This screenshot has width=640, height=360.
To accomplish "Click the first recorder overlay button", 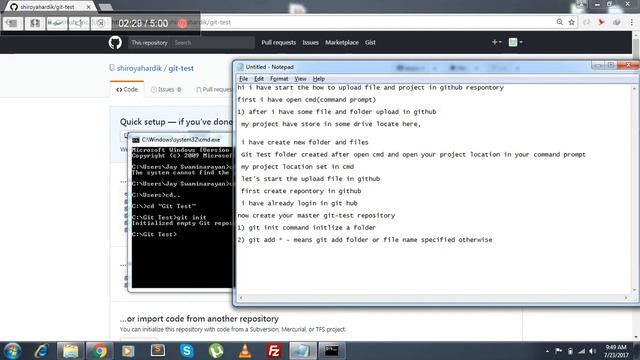I will click(13, 23).
